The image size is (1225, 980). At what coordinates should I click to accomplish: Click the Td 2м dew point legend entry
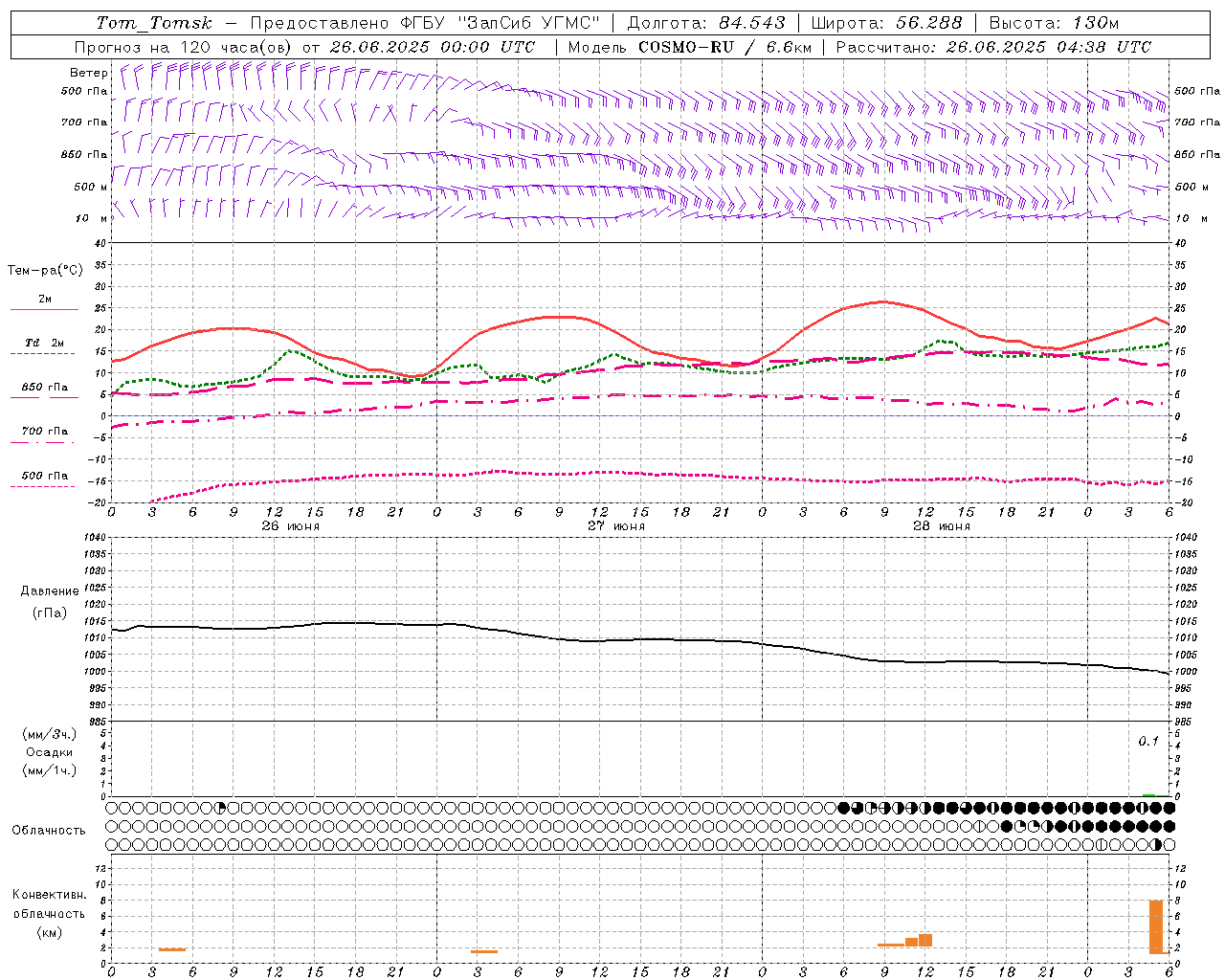coord(45,343)
